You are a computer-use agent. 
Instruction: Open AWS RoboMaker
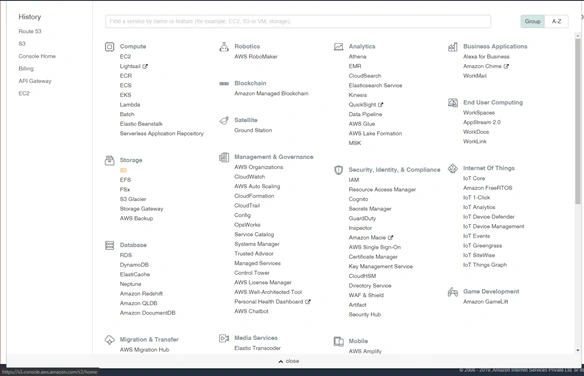pos(256,57)
